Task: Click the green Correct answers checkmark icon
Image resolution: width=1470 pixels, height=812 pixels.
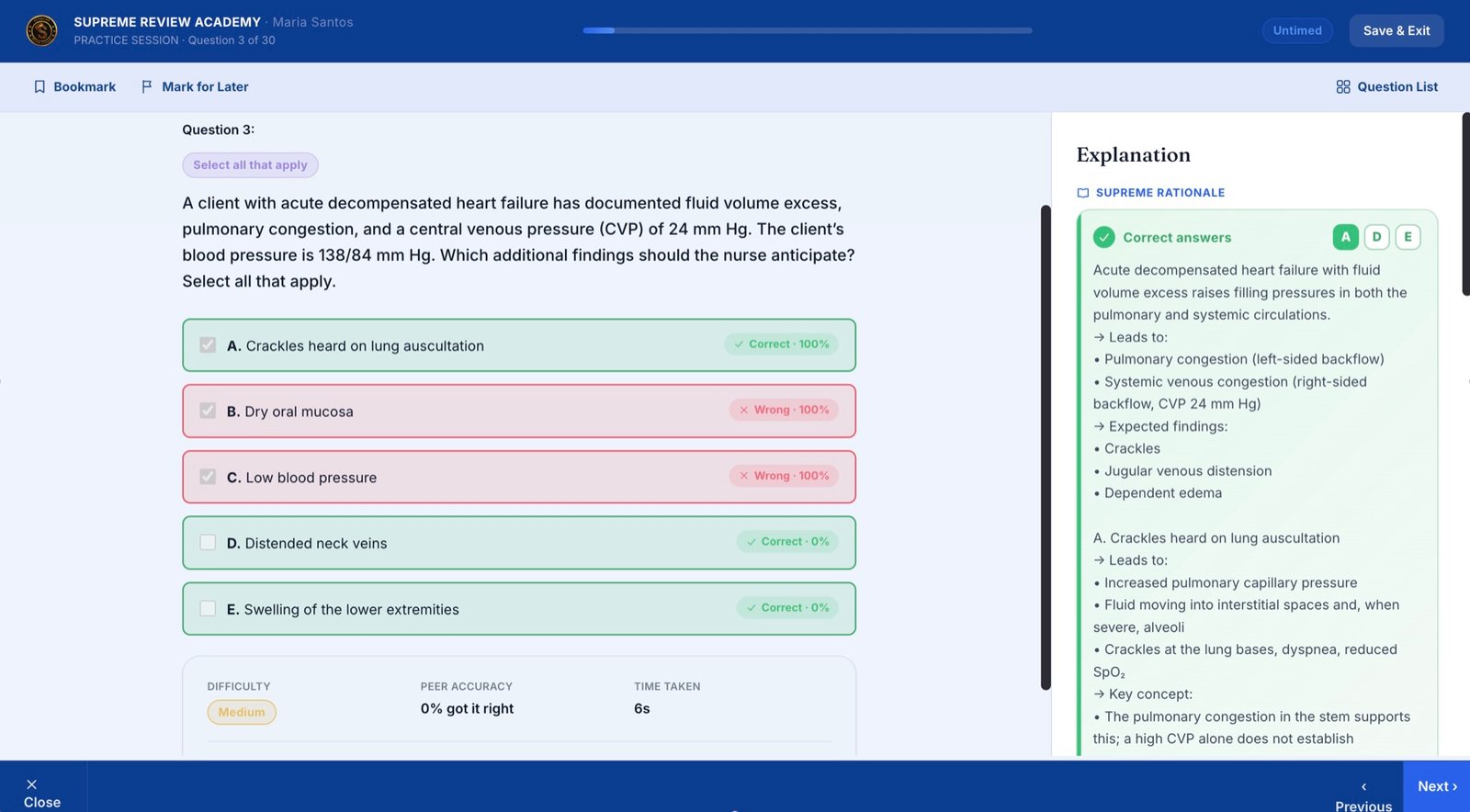Action: click(1104, 237)
